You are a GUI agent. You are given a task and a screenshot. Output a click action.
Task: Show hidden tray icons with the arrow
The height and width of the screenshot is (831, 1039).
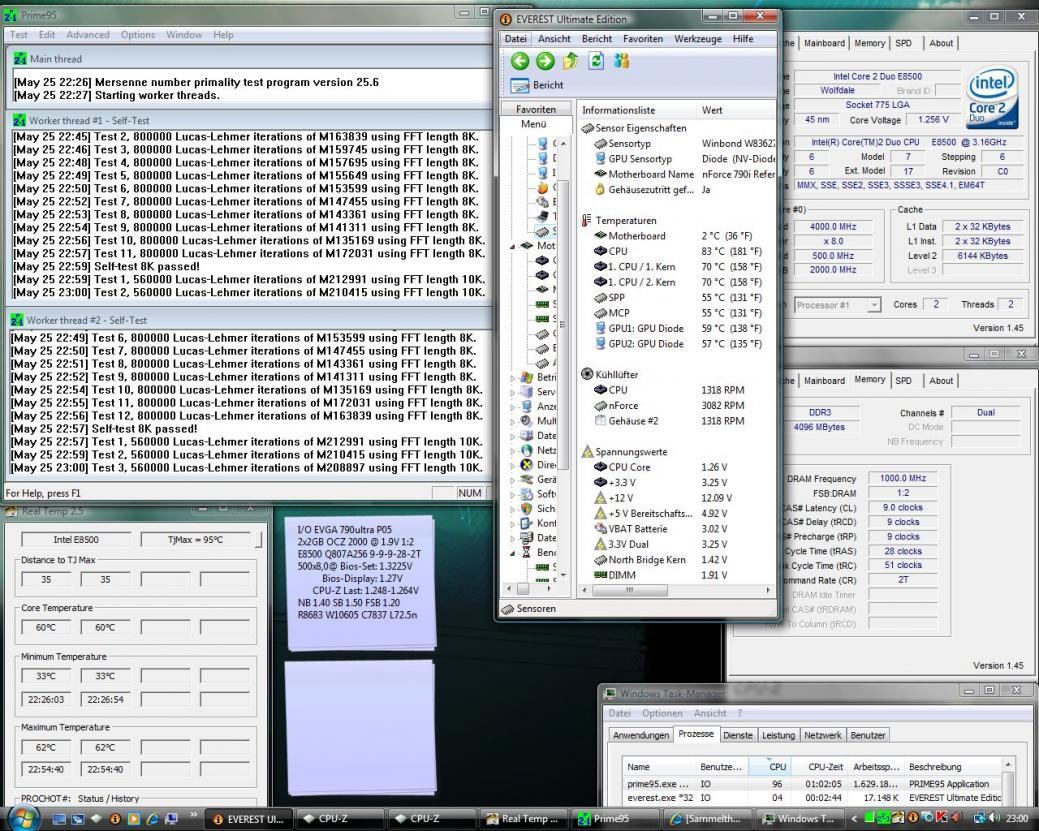(853, 819)
